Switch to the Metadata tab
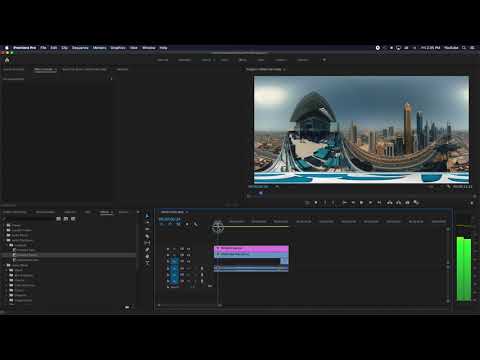Screen dimensions: 480x360 [x=122, y=69]
